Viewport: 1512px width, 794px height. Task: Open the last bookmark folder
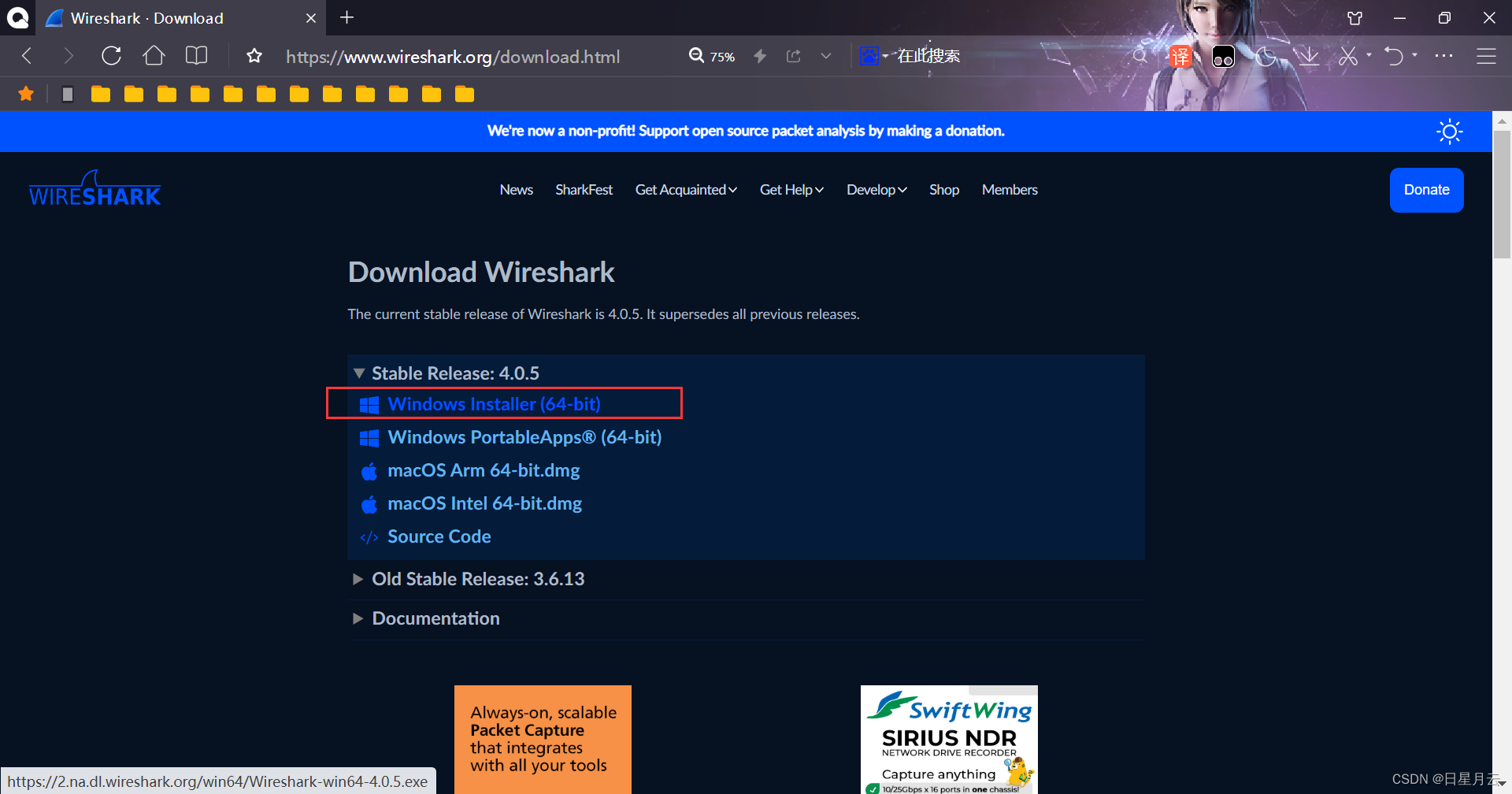pyautogui.click(x=465, y=95)
